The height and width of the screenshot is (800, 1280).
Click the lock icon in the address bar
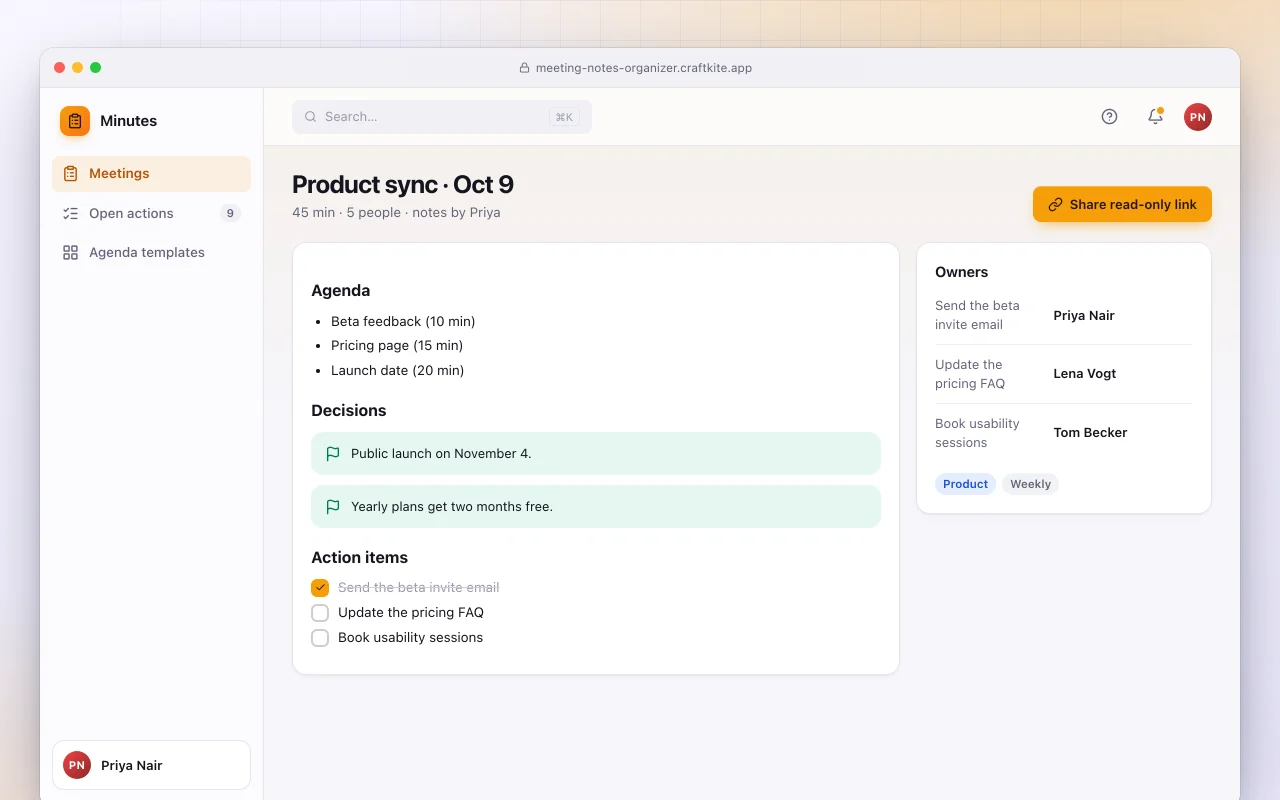pyautogui.click(x=524, y=68)
